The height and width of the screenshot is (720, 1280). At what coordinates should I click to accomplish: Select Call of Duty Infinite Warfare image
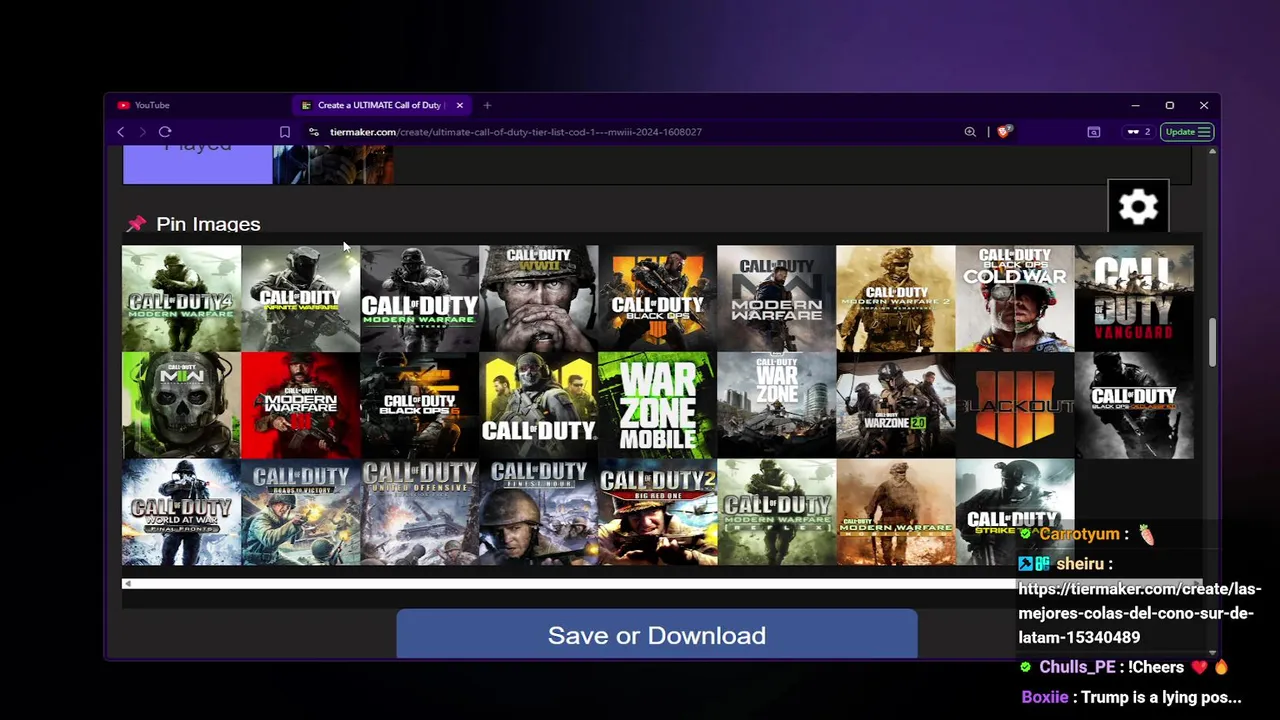tap(300, 298)
